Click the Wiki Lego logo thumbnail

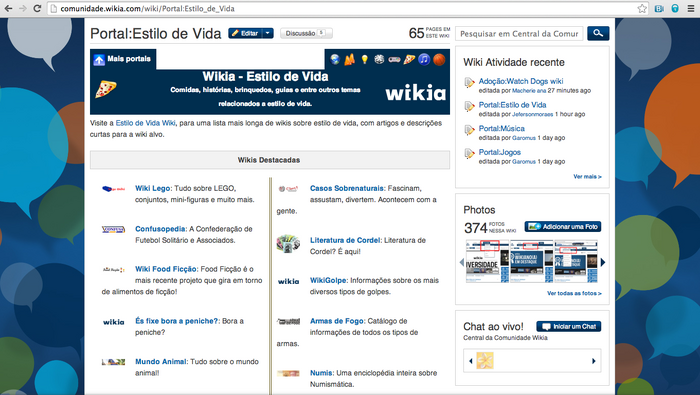tap(113, 189)
